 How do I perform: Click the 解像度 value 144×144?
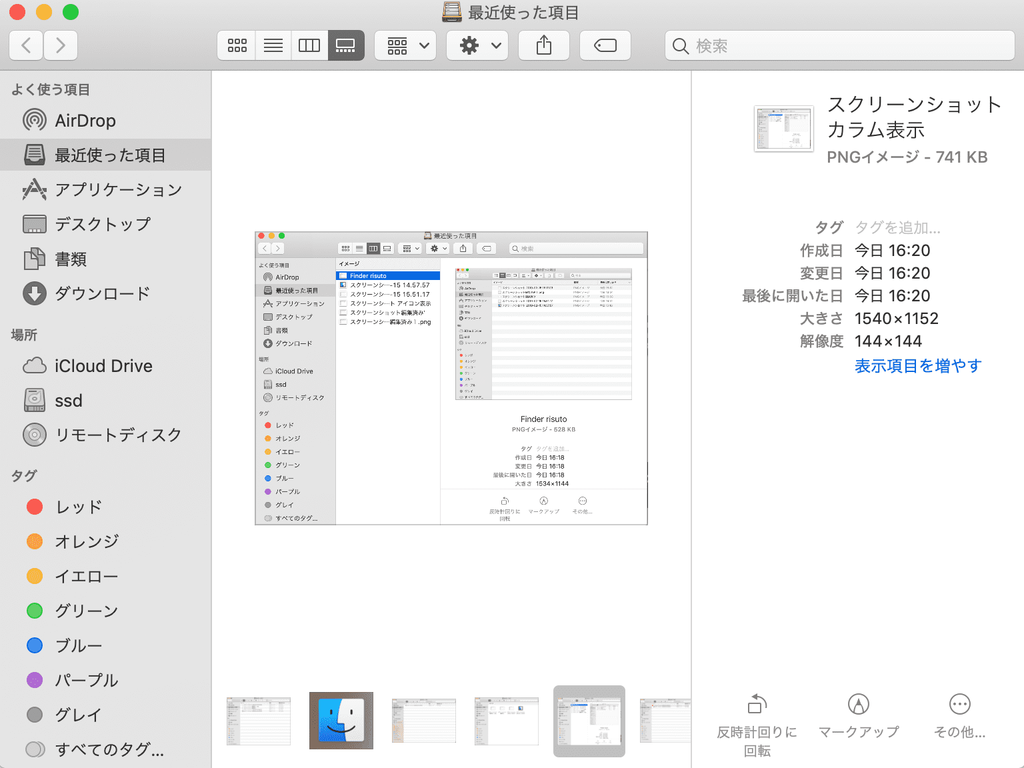point(888,341)
